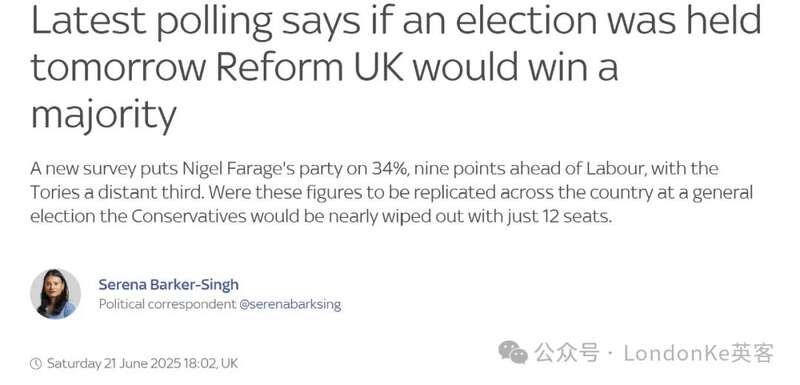
Task: Open the @serenabarksing handle link
Action: coord(290,305)
